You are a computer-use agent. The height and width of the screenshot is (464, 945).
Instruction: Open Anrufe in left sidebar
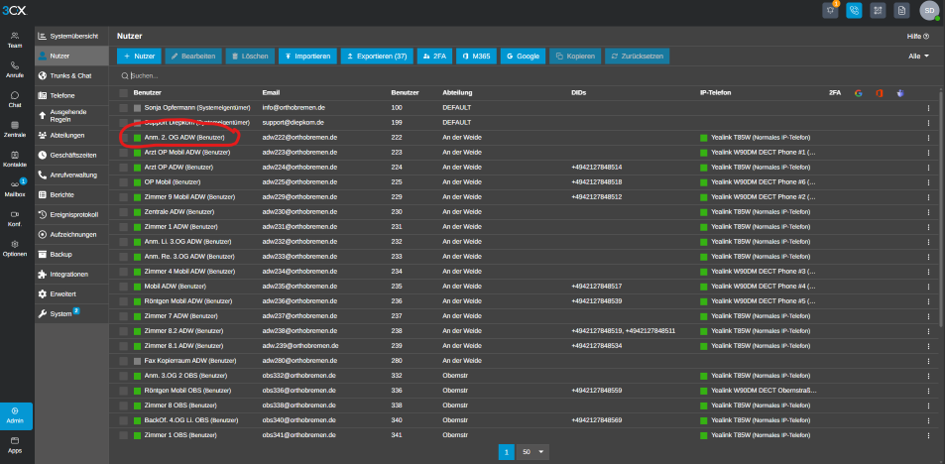point(15,70)
